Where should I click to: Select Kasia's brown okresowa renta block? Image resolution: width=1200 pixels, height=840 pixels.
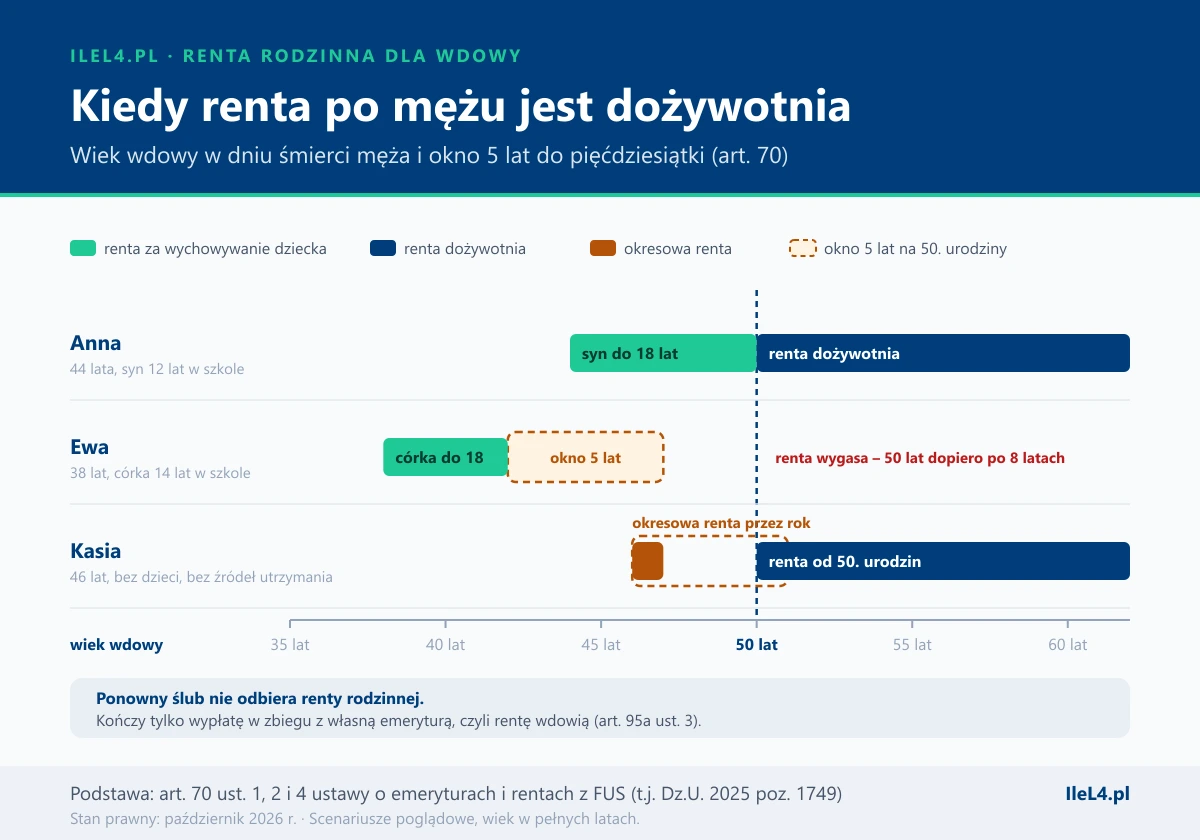click(x=648, y=561)
